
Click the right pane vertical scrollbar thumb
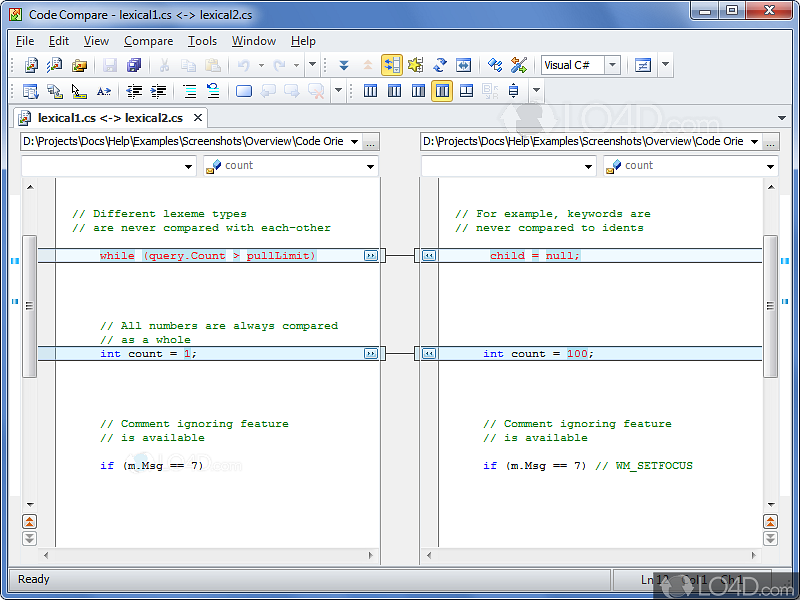[x=770, y=306]
